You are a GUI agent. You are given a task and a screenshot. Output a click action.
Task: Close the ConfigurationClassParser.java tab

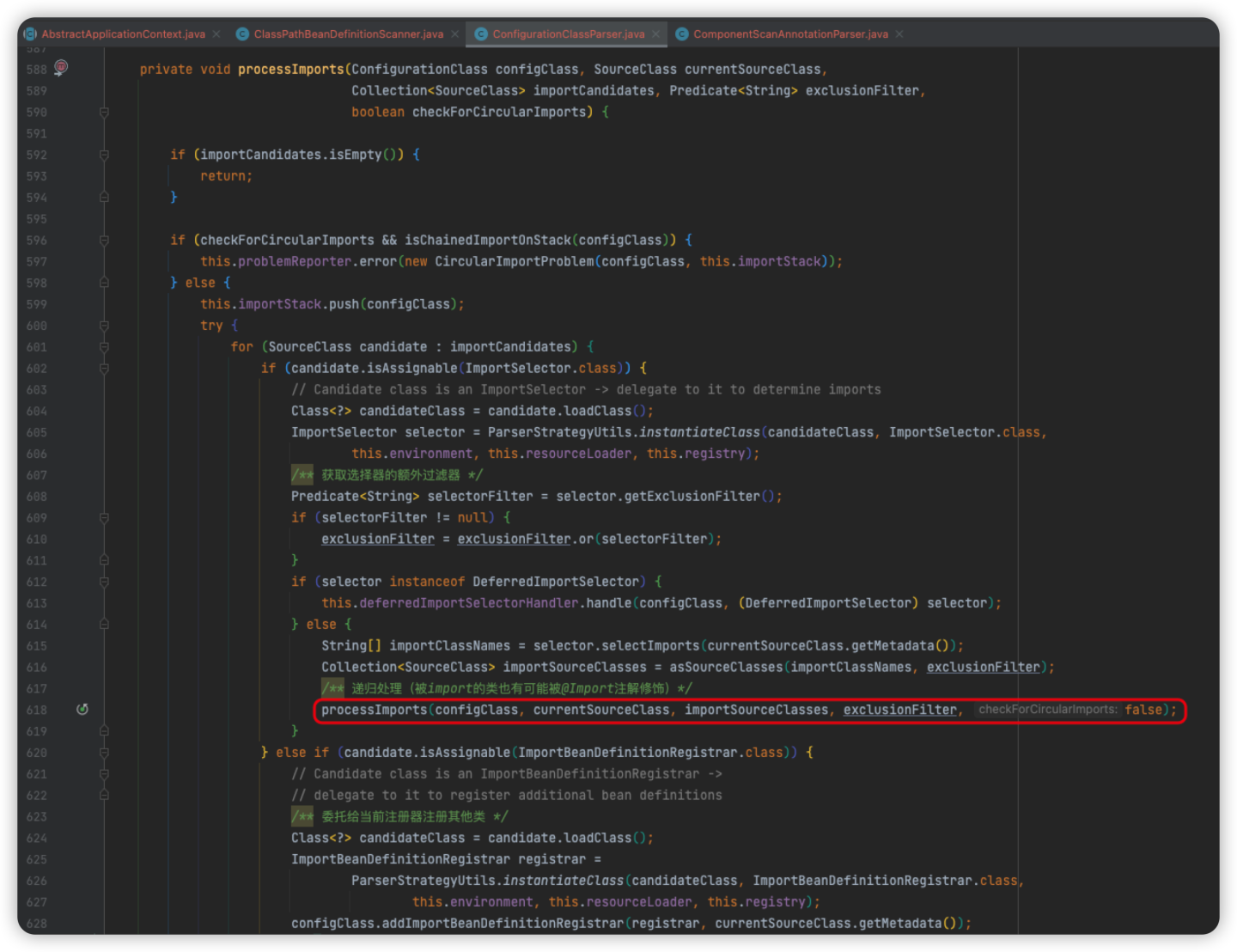(655, 34)
